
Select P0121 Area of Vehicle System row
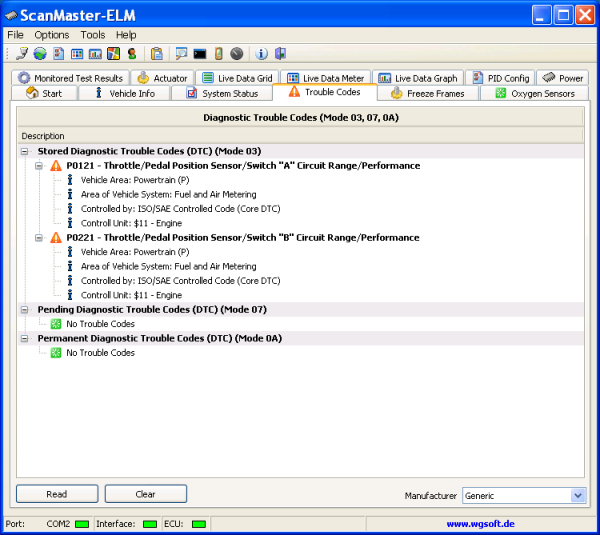coord(168,194)
